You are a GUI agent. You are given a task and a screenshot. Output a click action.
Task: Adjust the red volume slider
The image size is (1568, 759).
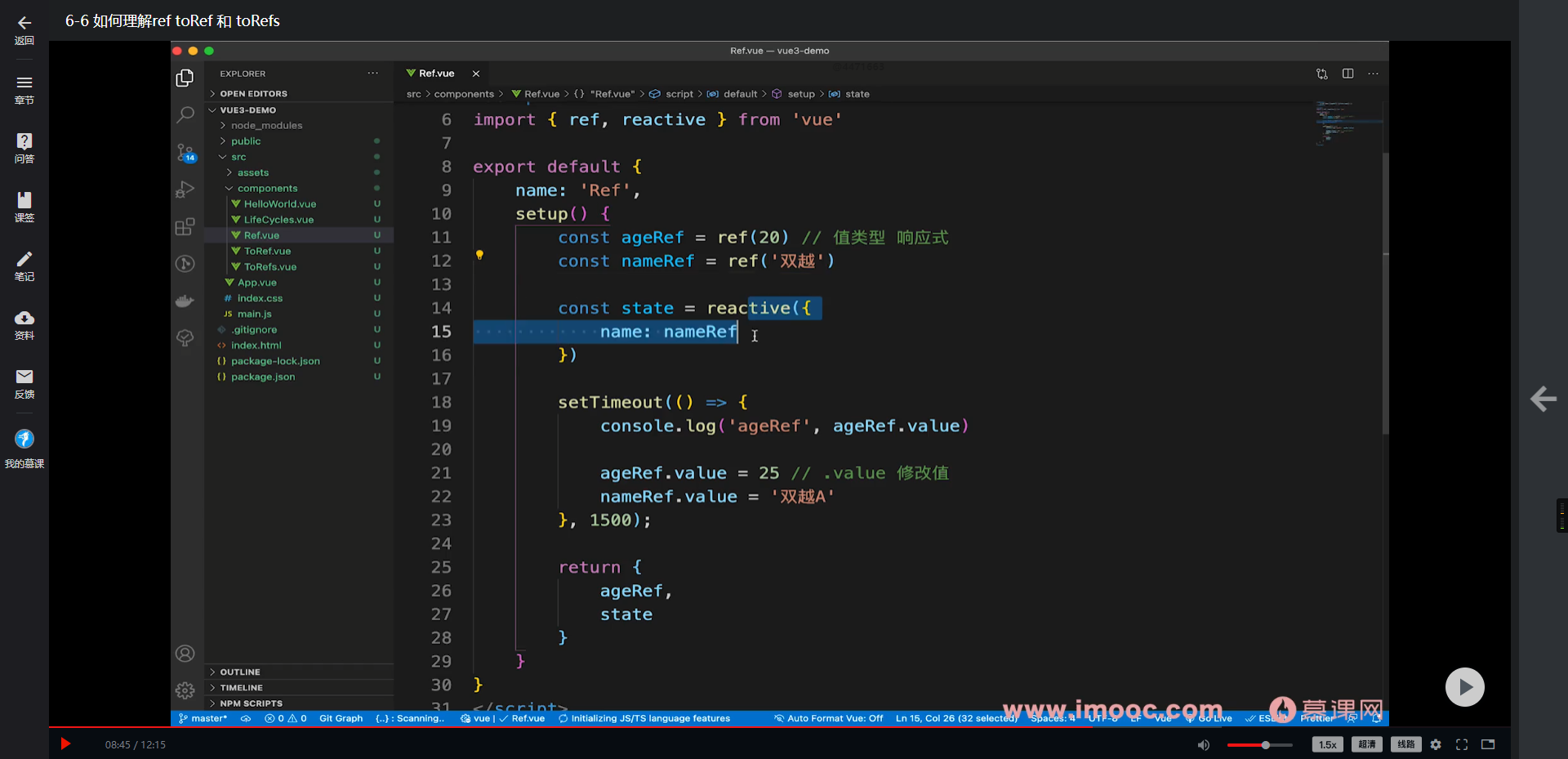(1265, 745)
